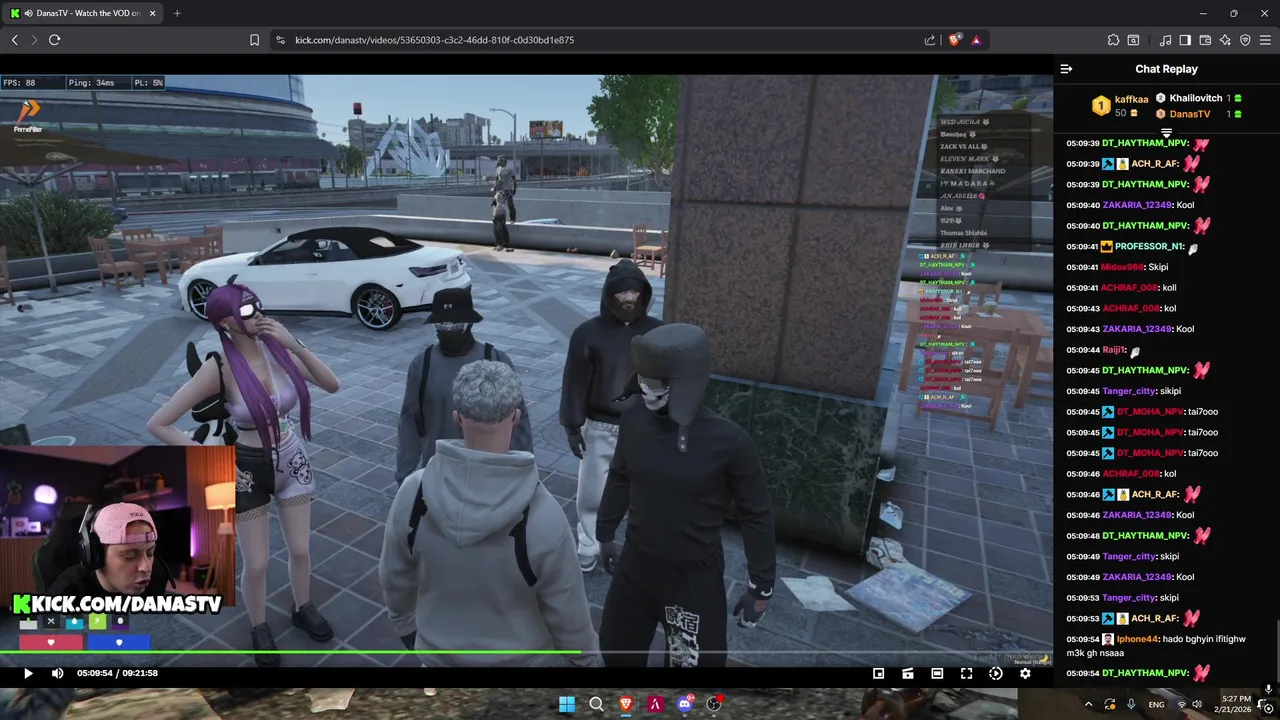
Task: Open playback speed control
Action: [995, 673]
